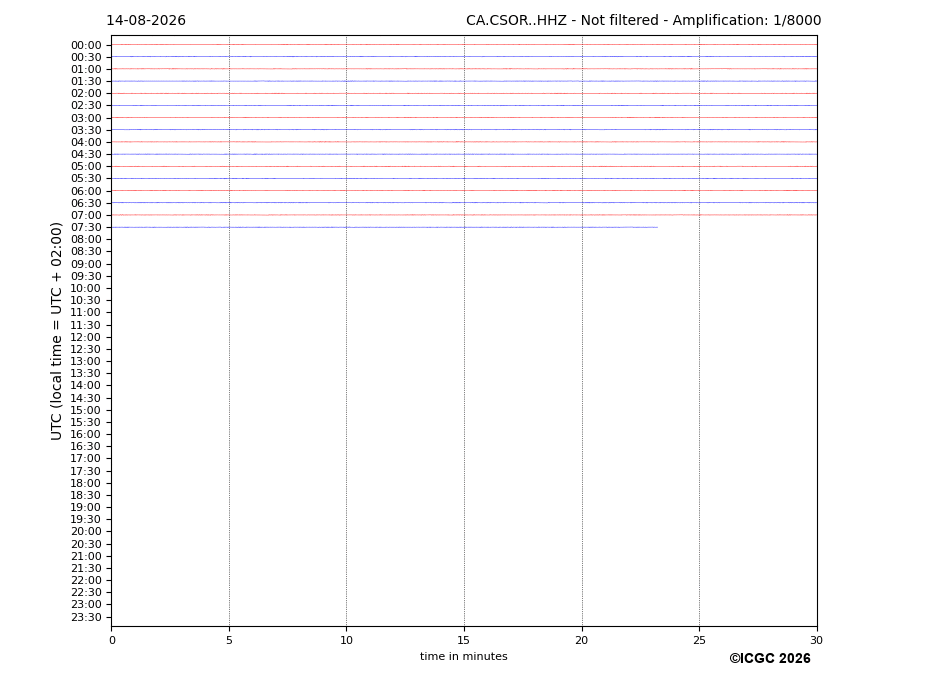Click the x-axis tick label 0
Screen dimensions: 927x696
112,640
